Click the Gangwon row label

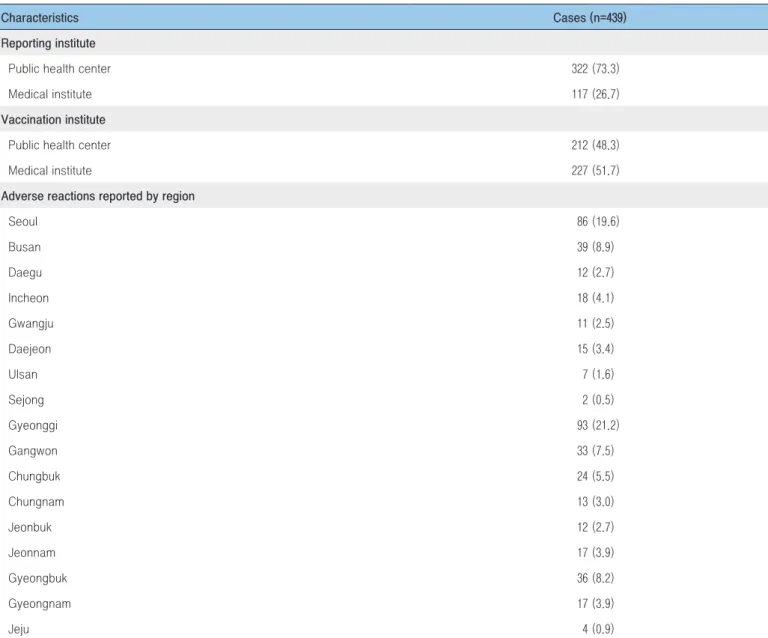pos(33,451)
